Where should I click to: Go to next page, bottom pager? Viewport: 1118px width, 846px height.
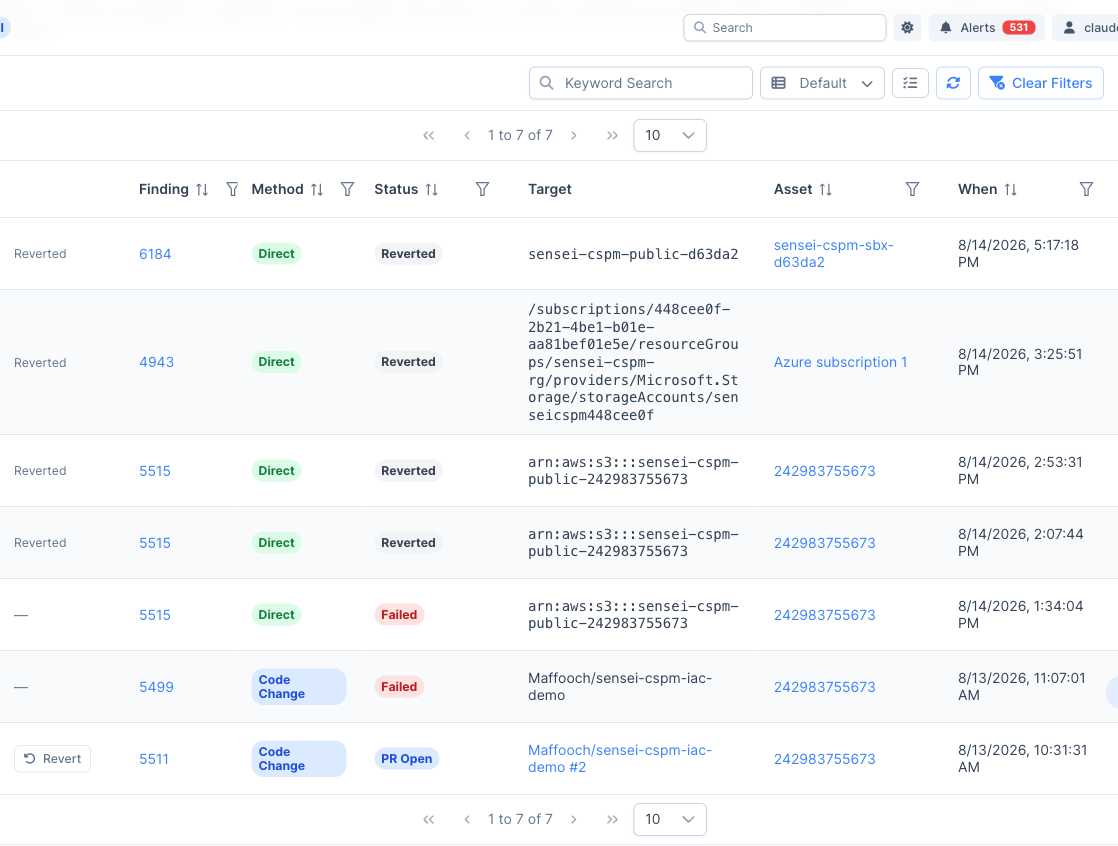pos(573,820)
